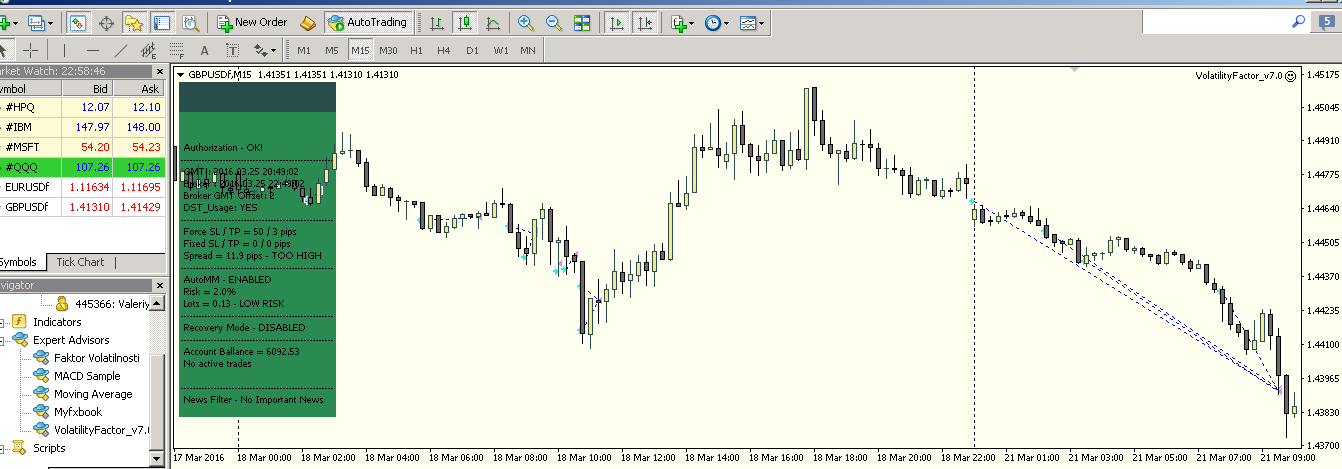Expand the Profiles dropdown arrow
Viewport: 1342px width, 469px height.
[51, 22]
